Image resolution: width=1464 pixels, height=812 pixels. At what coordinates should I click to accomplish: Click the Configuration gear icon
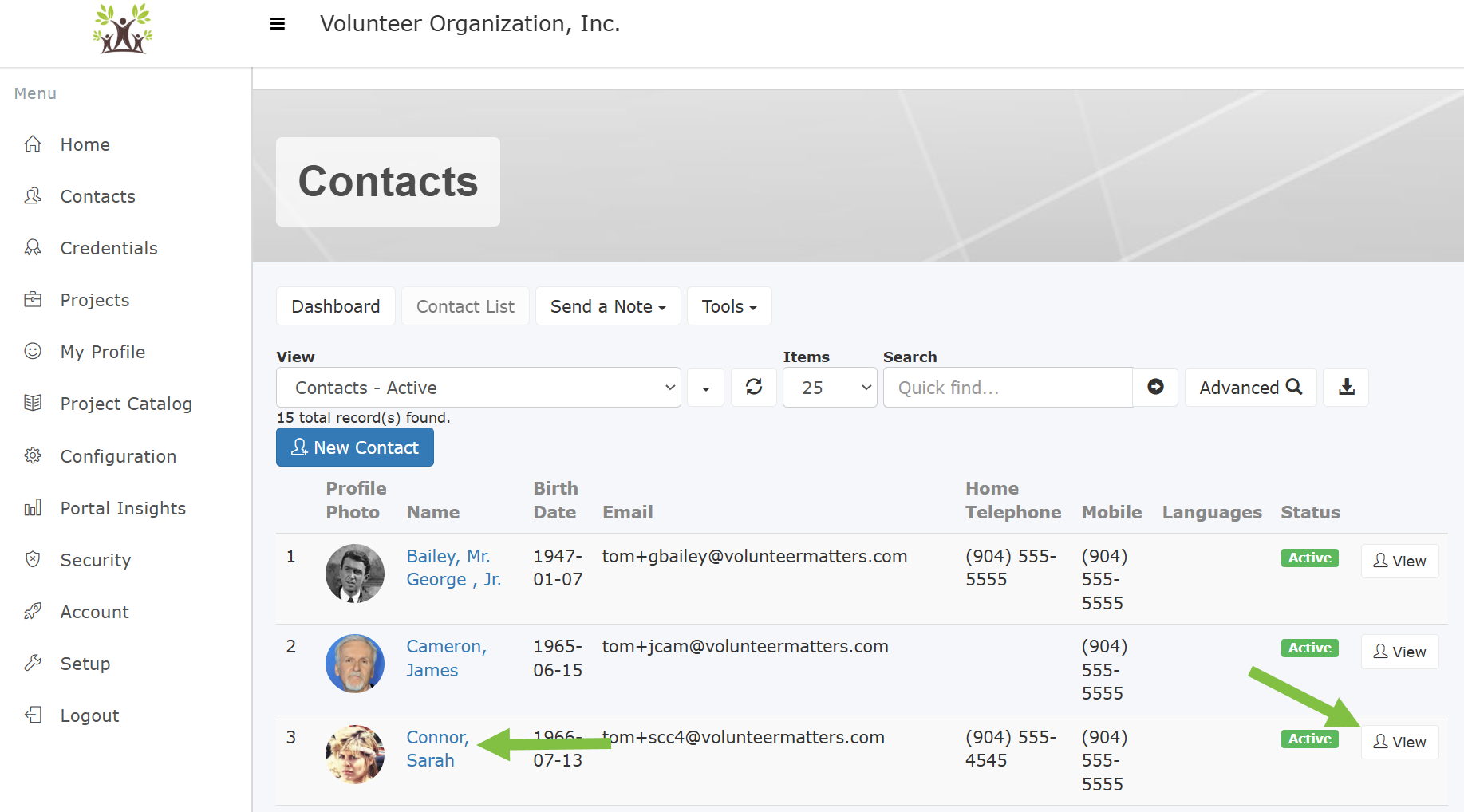pyautogui.click(x=33, y=455)
